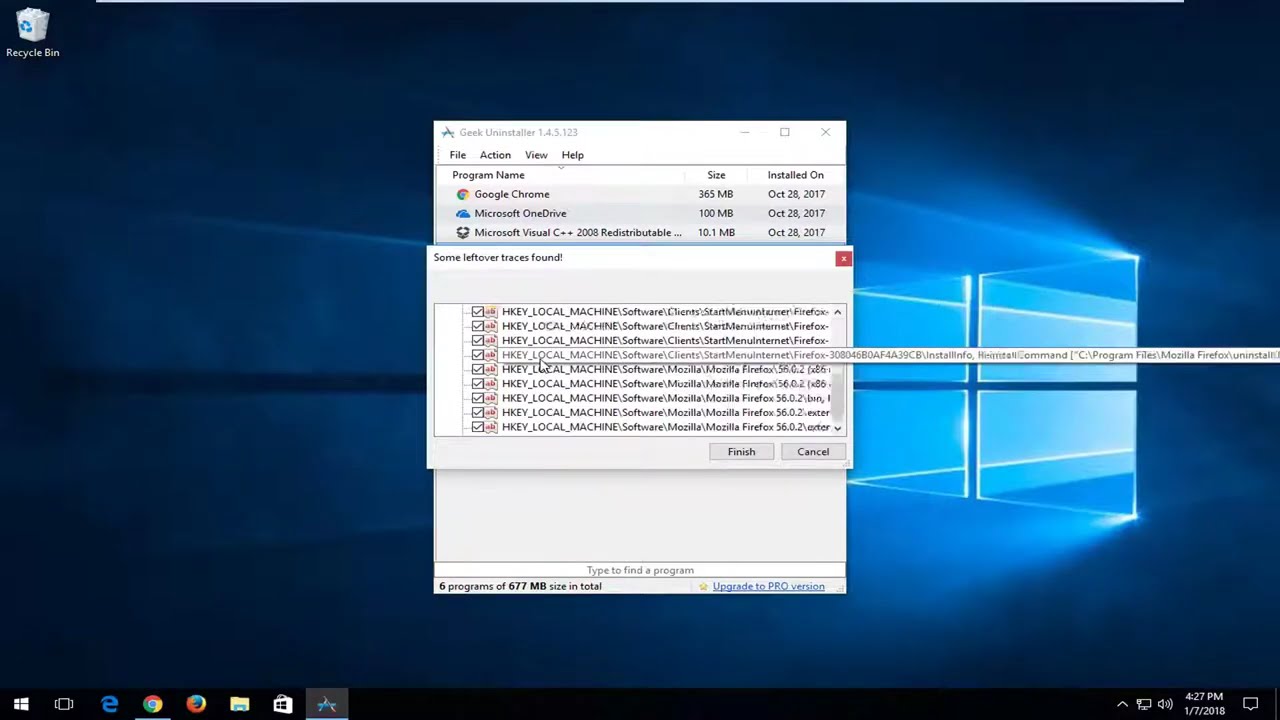Uncheck the highlighted Firefox-308046B0AF4A39CB registry entry
Screen dimensions: 1280x720
[477, 355]
